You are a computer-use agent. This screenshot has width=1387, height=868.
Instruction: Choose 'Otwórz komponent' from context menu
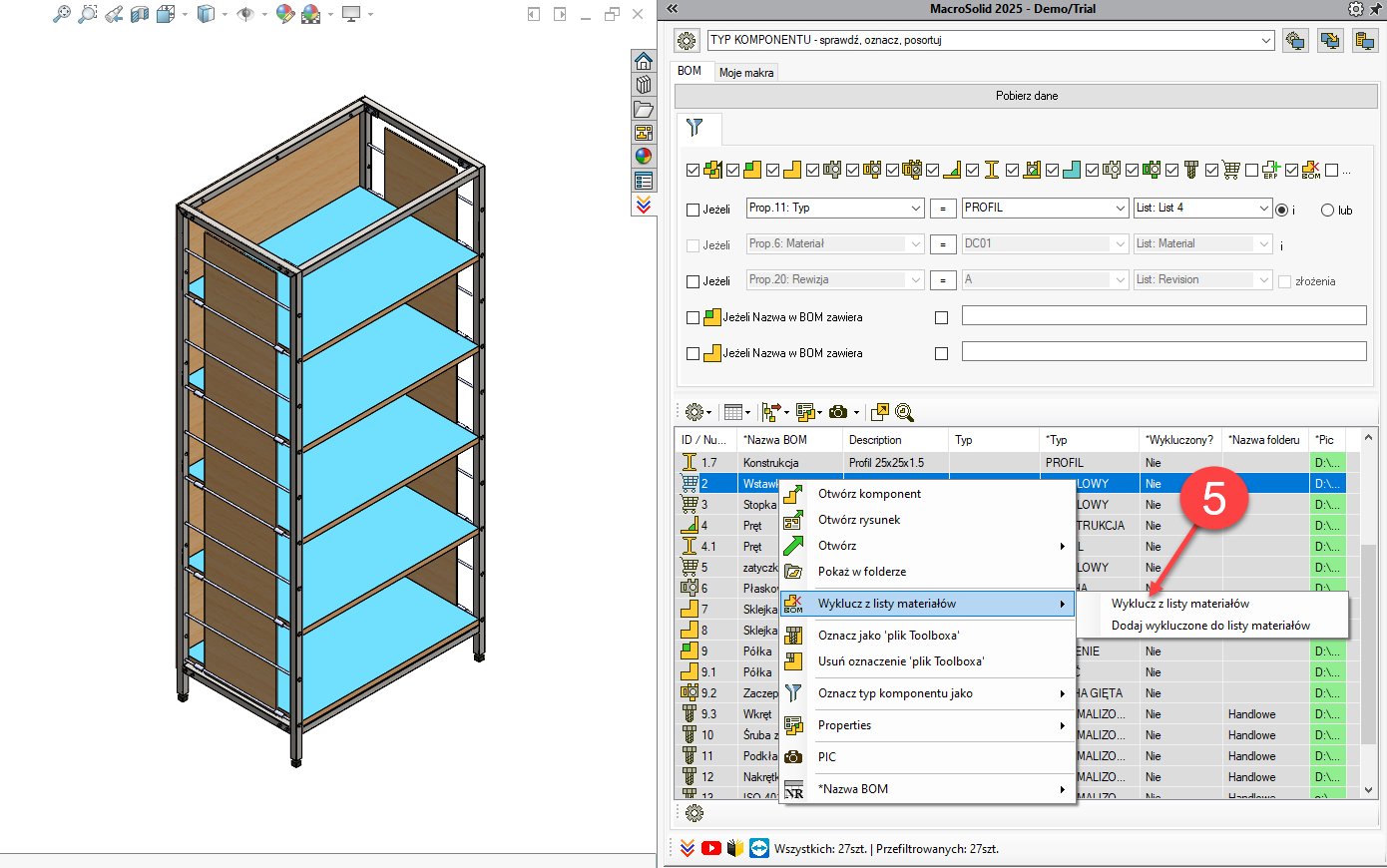tap(926, 494)
